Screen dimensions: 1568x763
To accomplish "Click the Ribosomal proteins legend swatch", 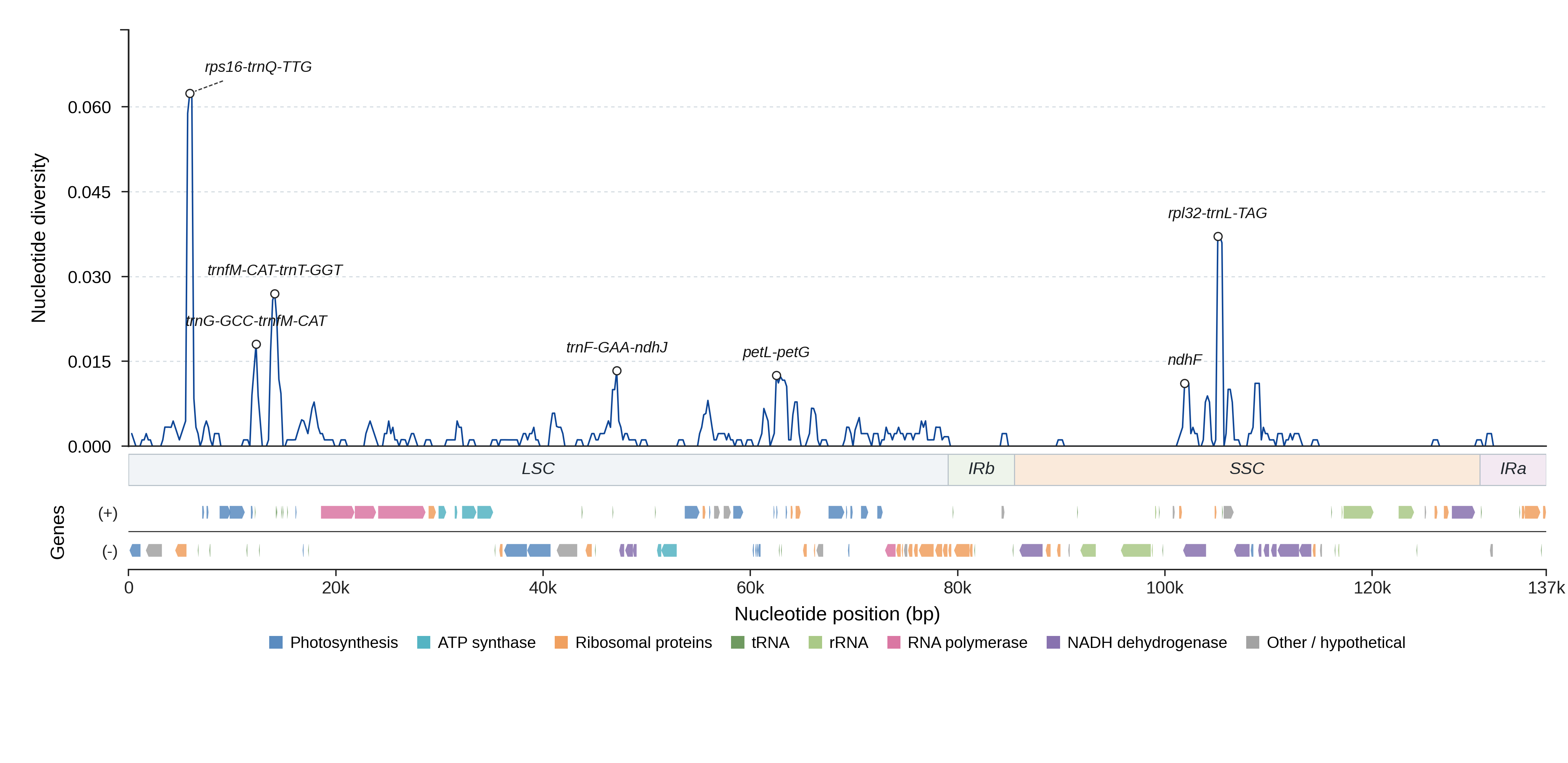I will point(561,642).
